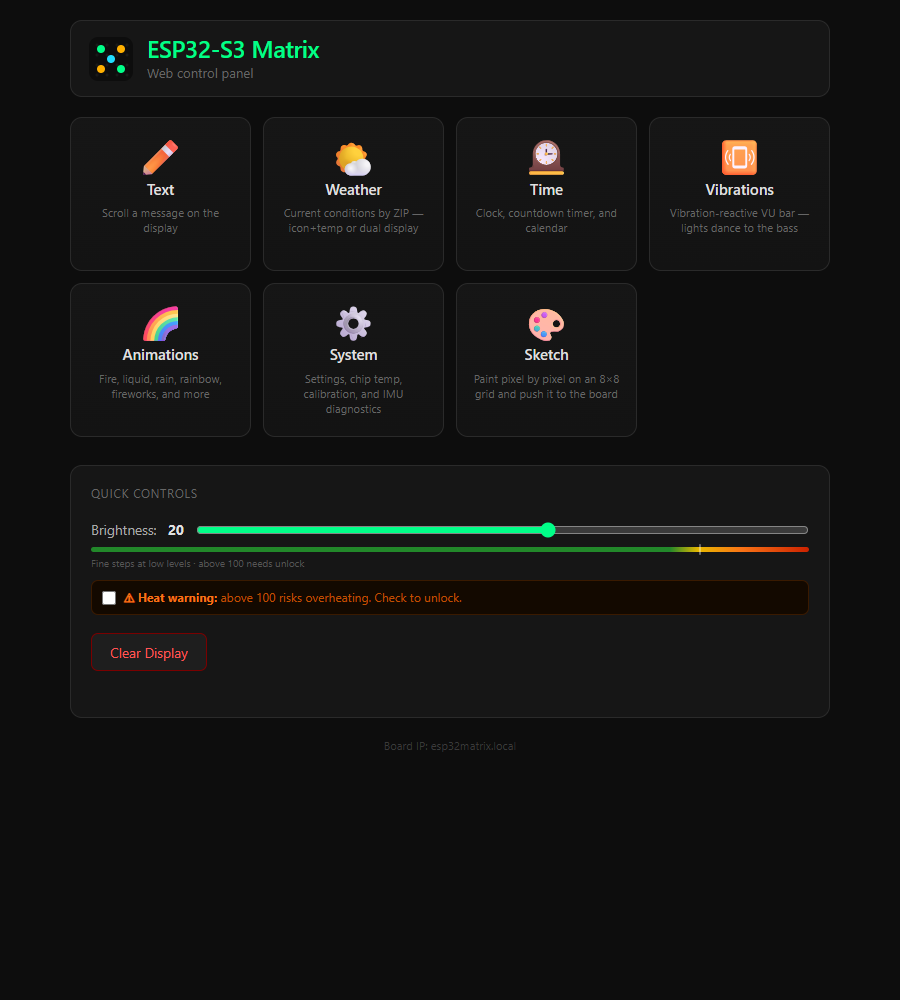This screenshot has height=1000, width=900.
Task: Open the Time card title
Action: pos(547,190)
